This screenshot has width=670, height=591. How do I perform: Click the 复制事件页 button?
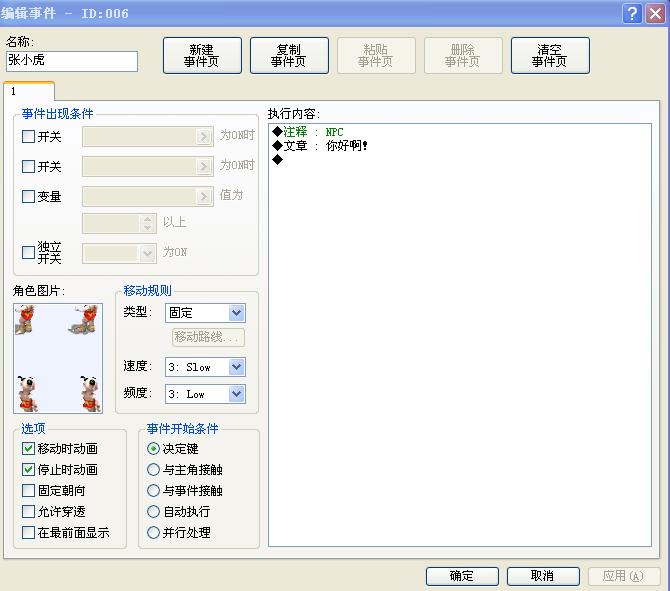point(289,56)
